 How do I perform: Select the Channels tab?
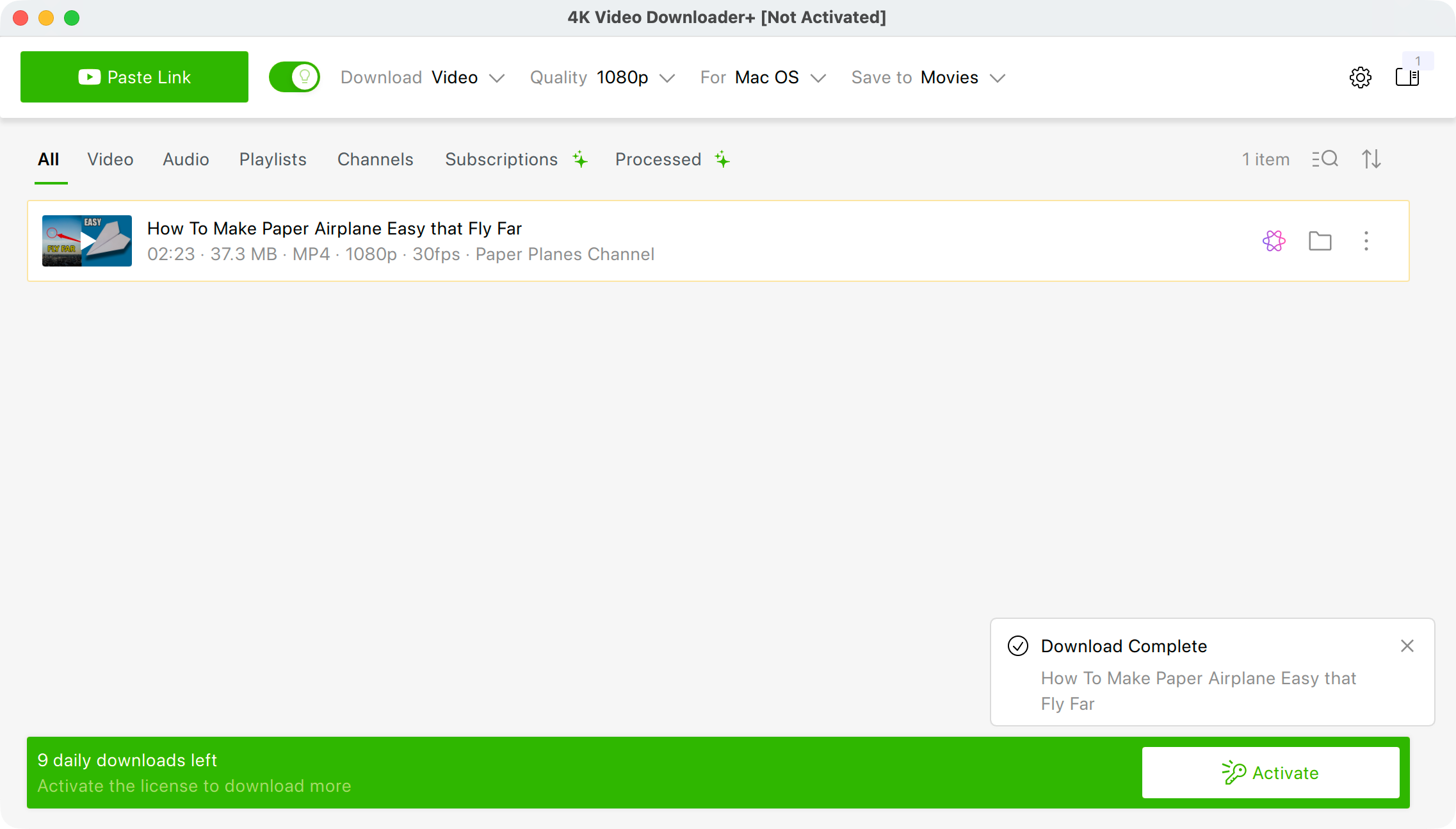375,159
